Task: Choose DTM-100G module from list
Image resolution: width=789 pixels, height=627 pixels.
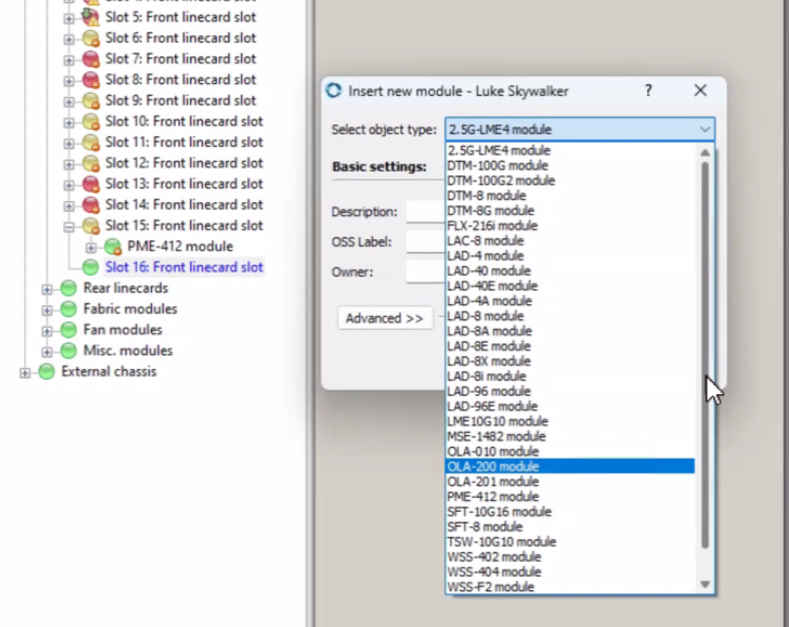Action: pyautogui.click(x=571, y=166)
